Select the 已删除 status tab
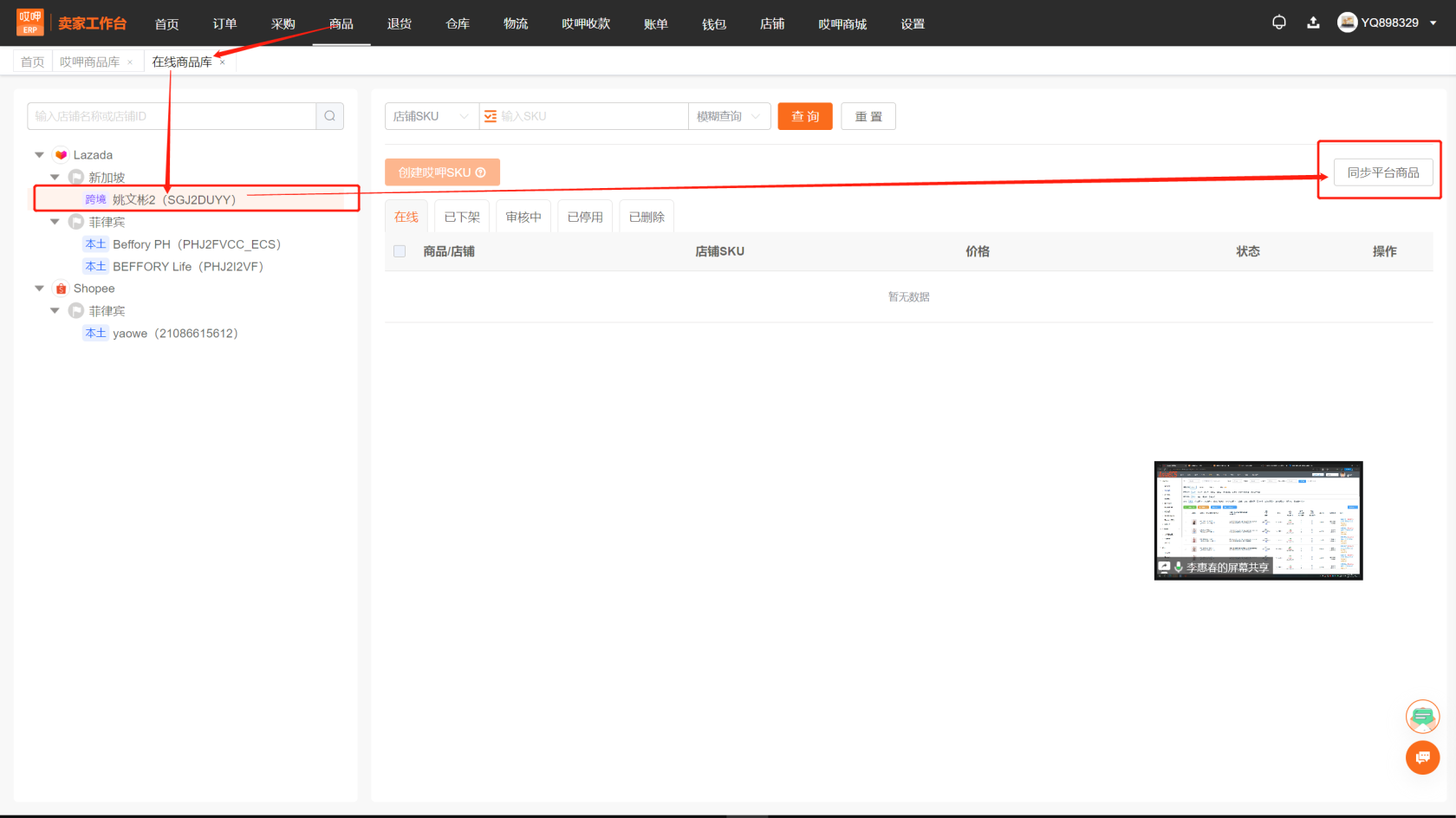 647,217
